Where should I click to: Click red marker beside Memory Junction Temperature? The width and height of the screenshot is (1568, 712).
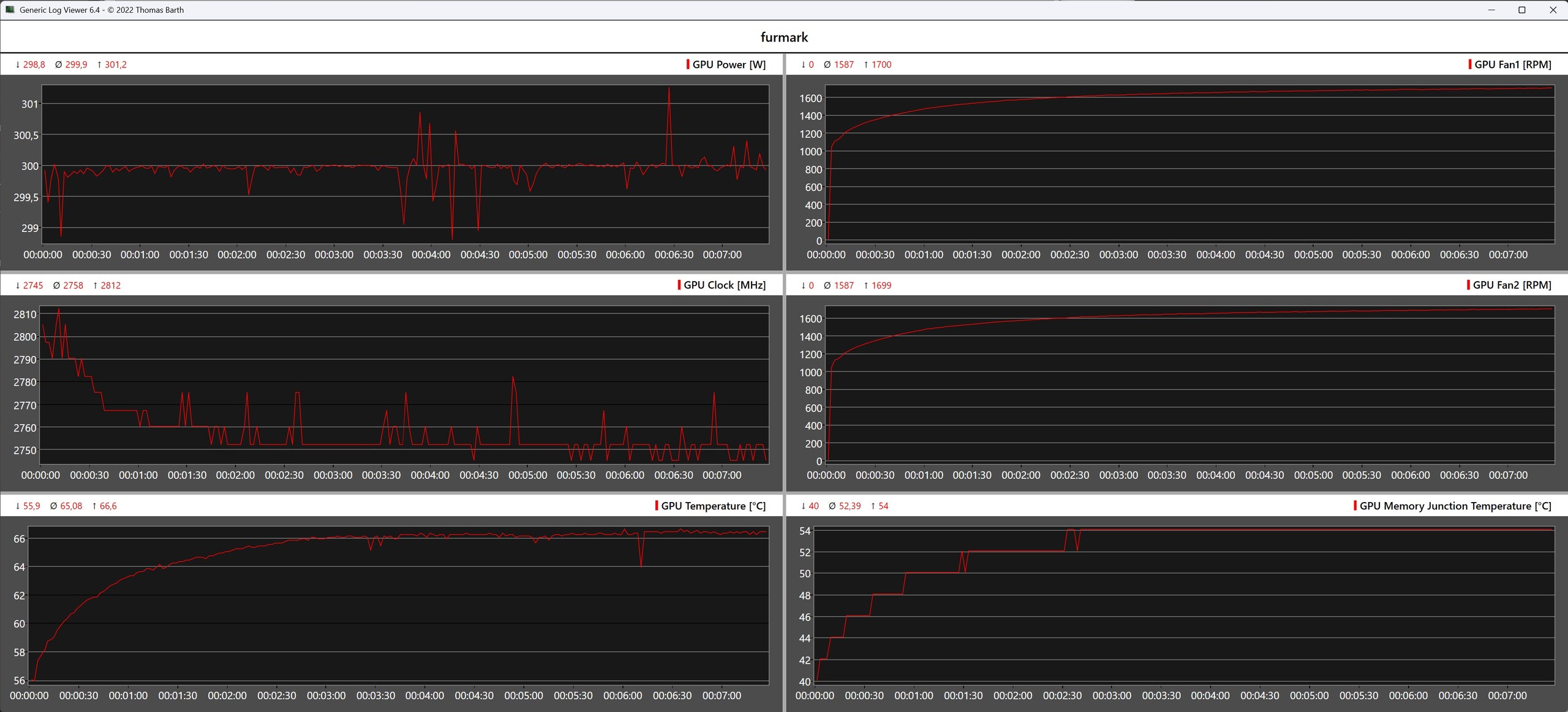pyautogui.click(x=1355, y=506)
